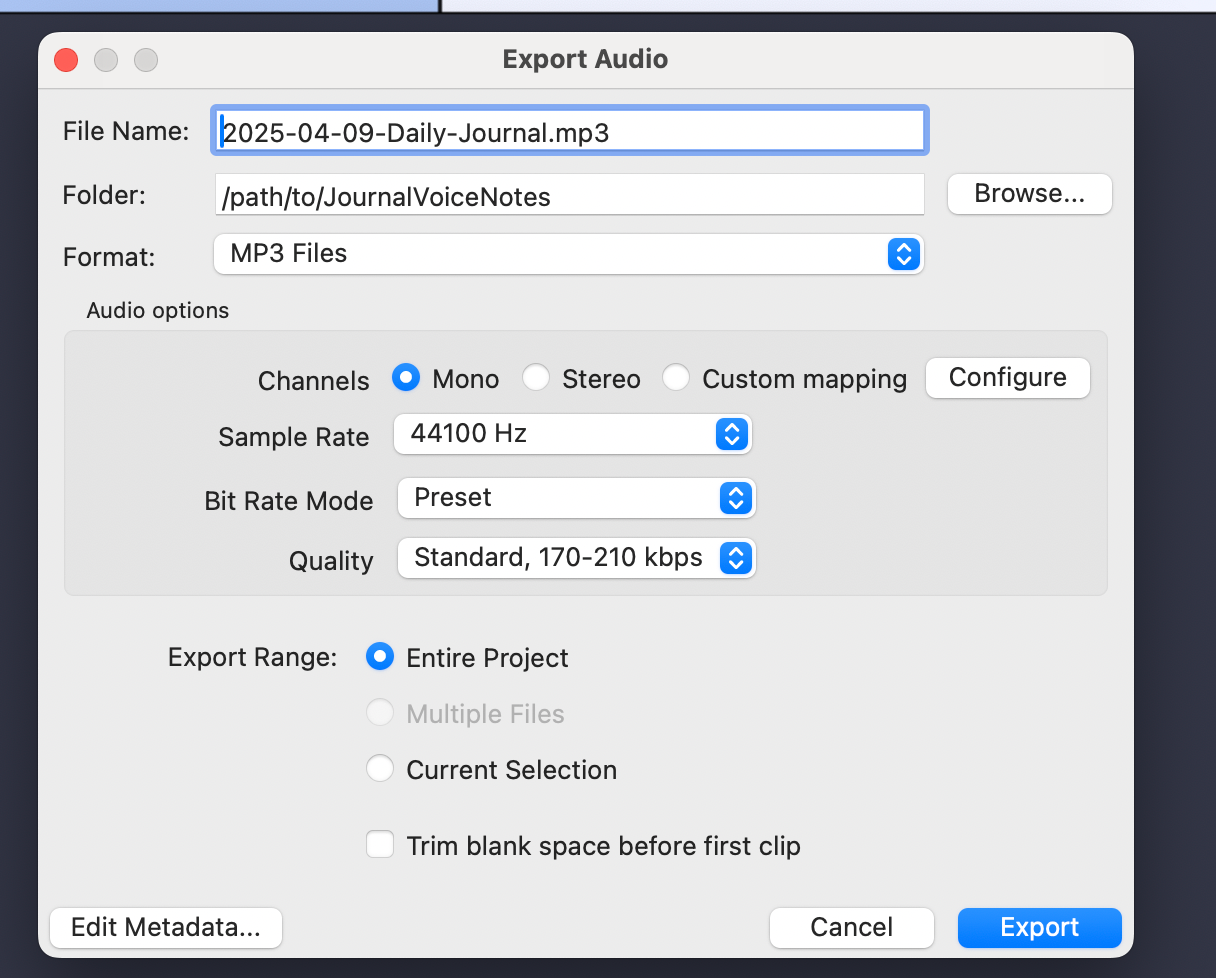Click the Browse button to choose a folder
The image size is (1216, 978).
coord(1029,194)
